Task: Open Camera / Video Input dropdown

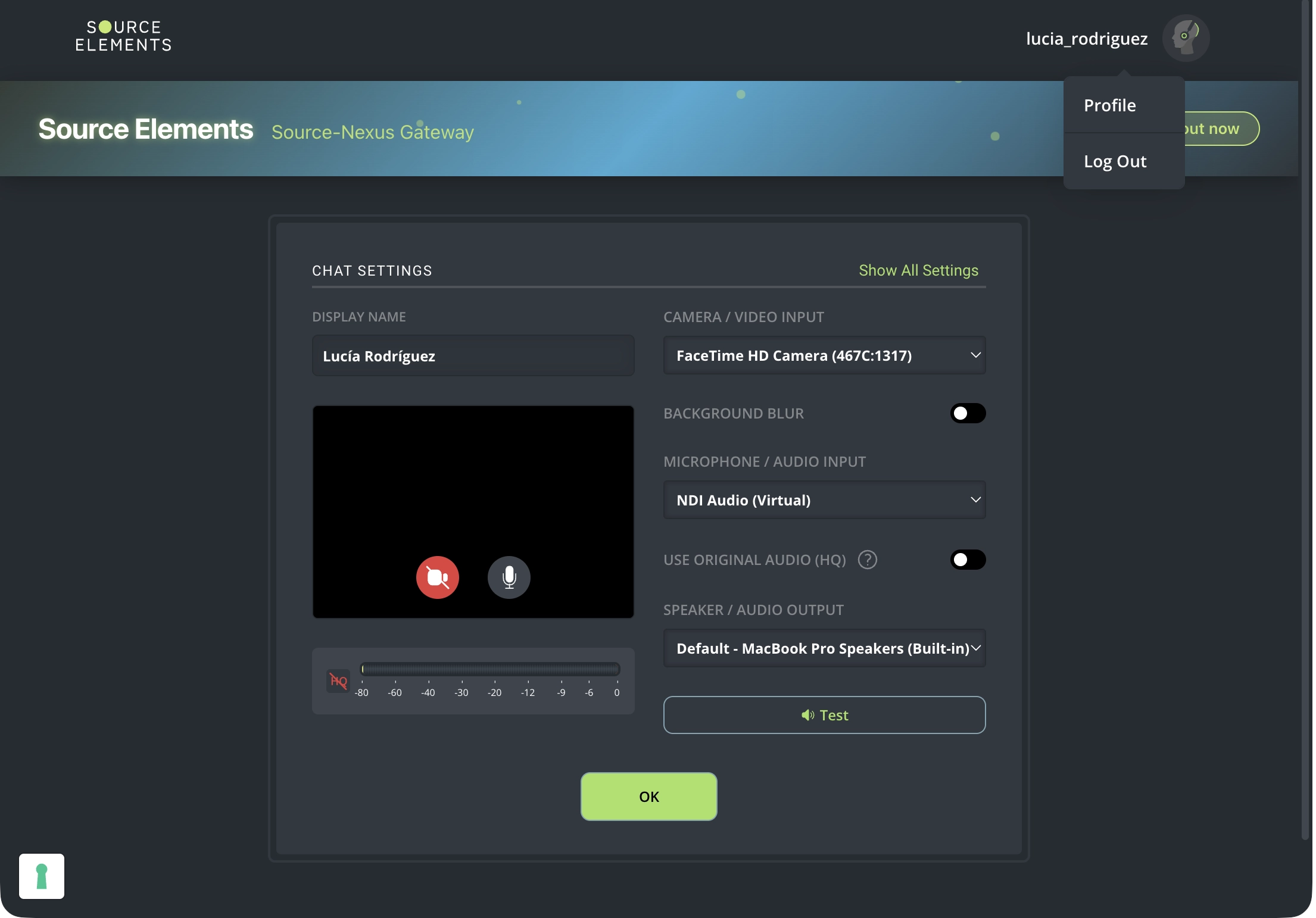Action: point(825,355)
